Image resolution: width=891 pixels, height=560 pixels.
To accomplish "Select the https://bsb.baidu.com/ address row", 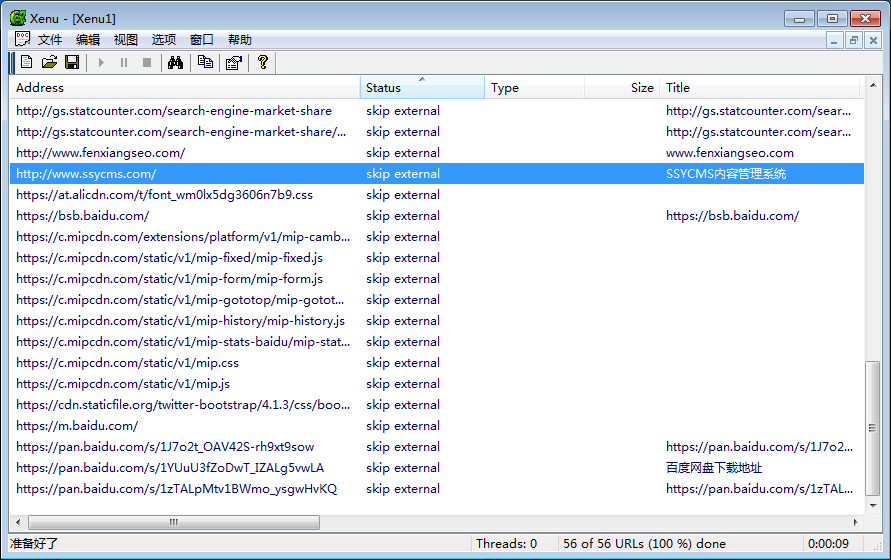I will [83, 216].
